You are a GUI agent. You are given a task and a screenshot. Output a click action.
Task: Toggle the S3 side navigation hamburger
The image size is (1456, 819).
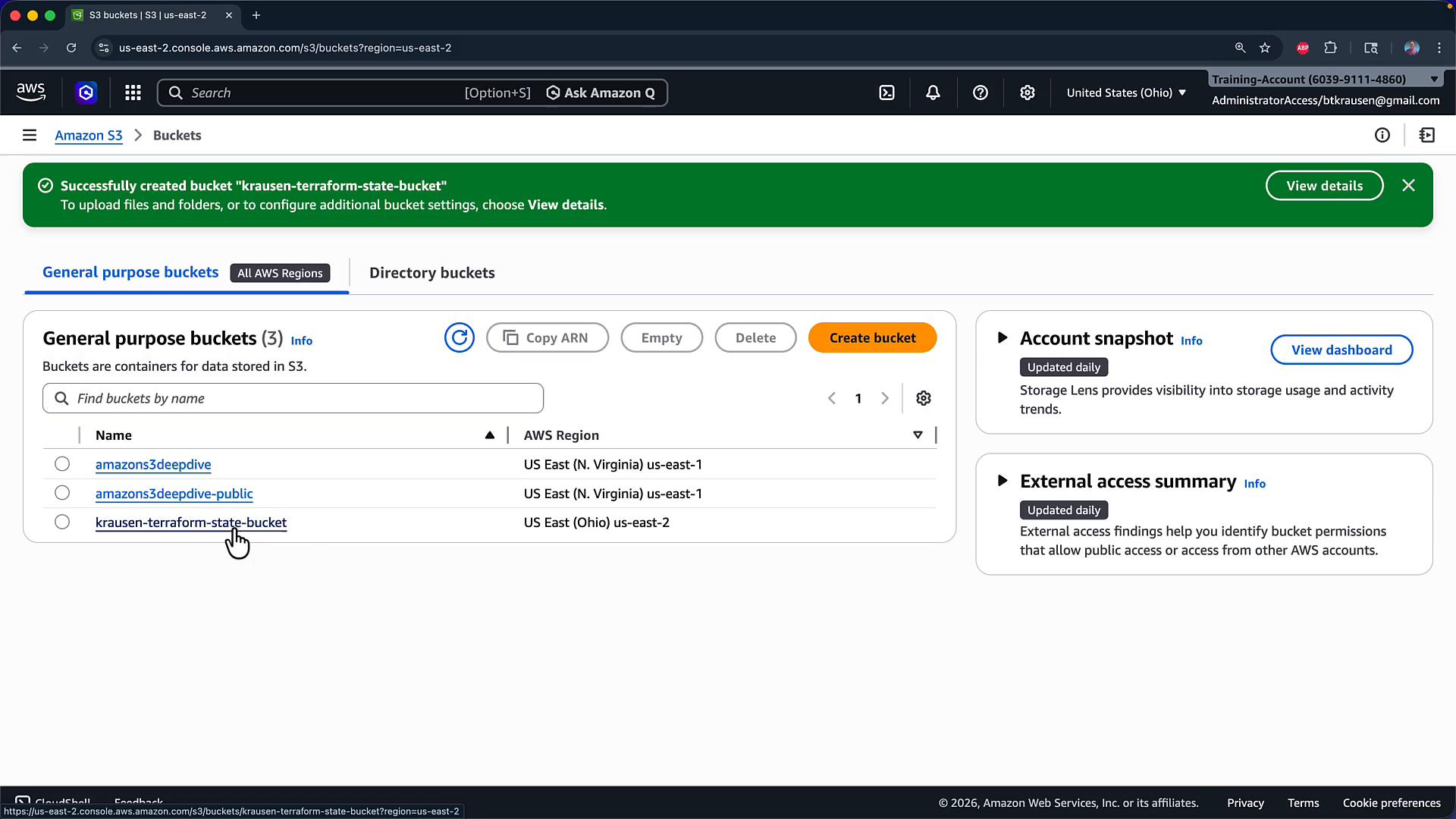(30, 135)
